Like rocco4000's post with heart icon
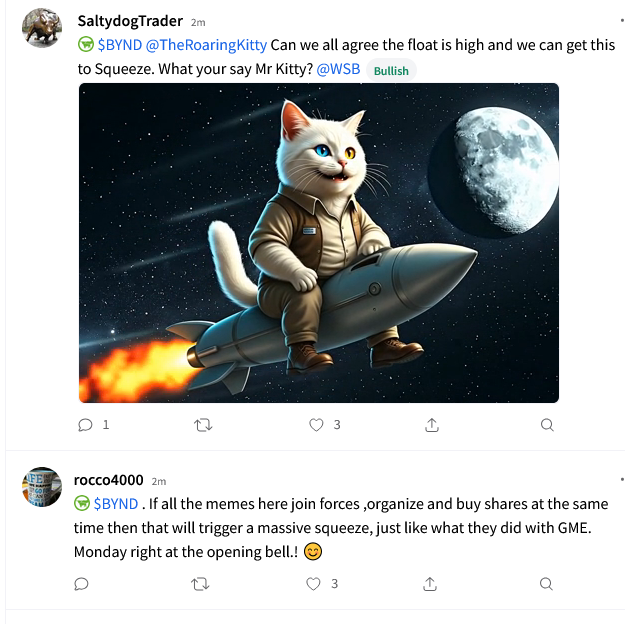This screenshot has width=625, height=624. [313, 584]
